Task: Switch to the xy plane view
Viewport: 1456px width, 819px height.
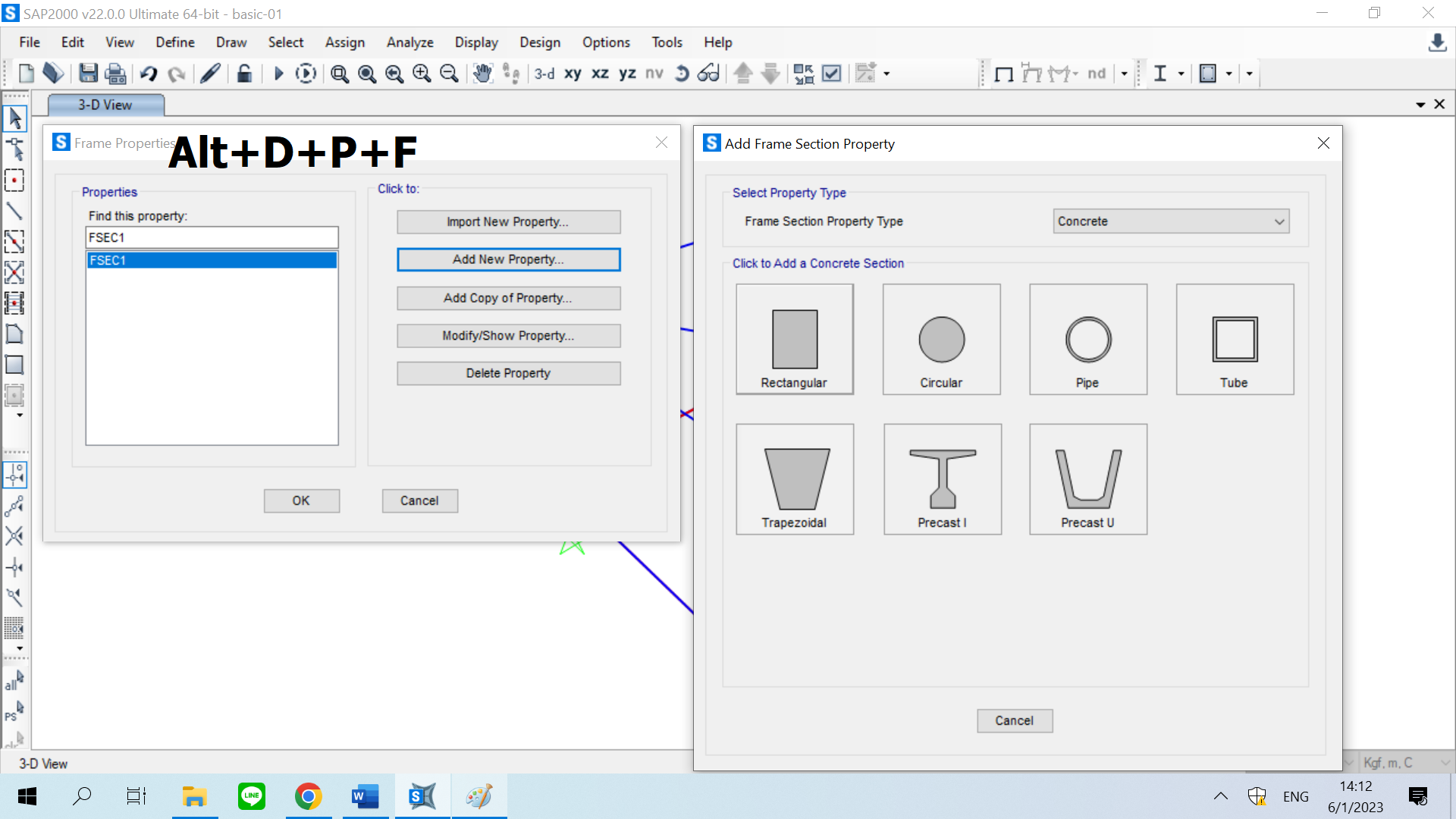Action: (x=573, y=74)
